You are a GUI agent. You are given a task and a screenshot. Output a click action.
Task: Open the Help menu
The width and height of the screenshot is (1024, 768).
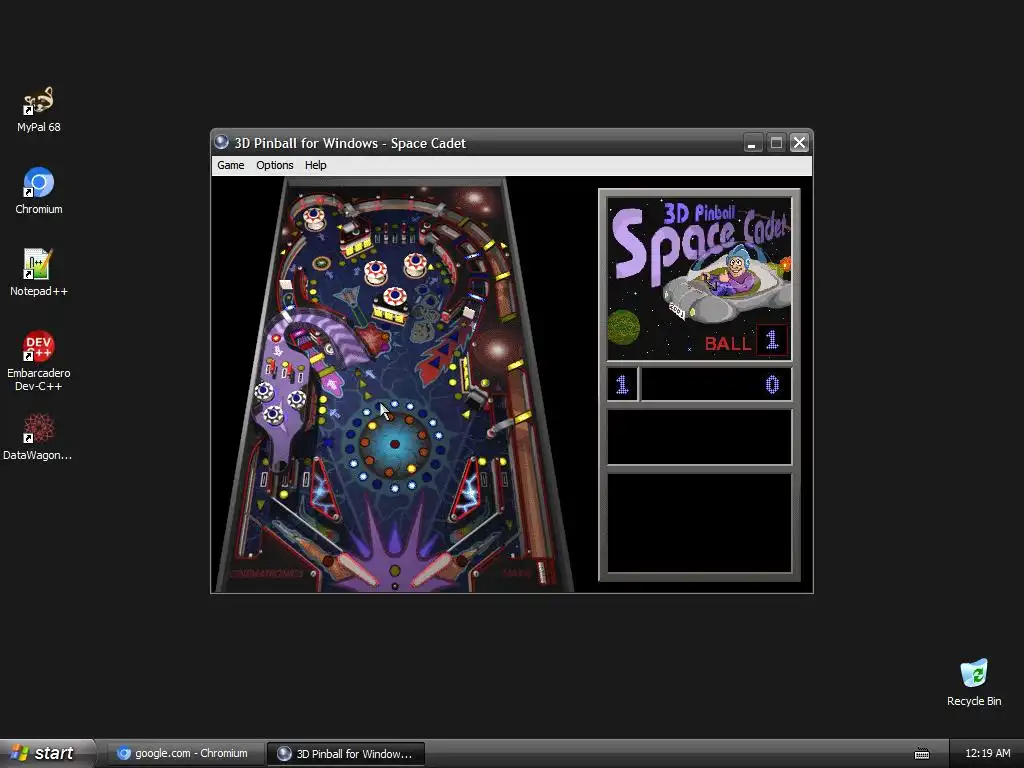tap(315, 165)
